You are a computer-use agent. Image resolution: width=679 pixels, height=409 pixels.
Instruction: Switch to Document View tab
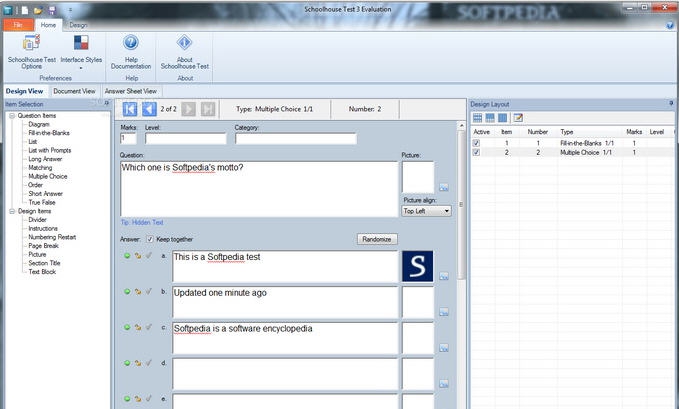click(74, 91)
